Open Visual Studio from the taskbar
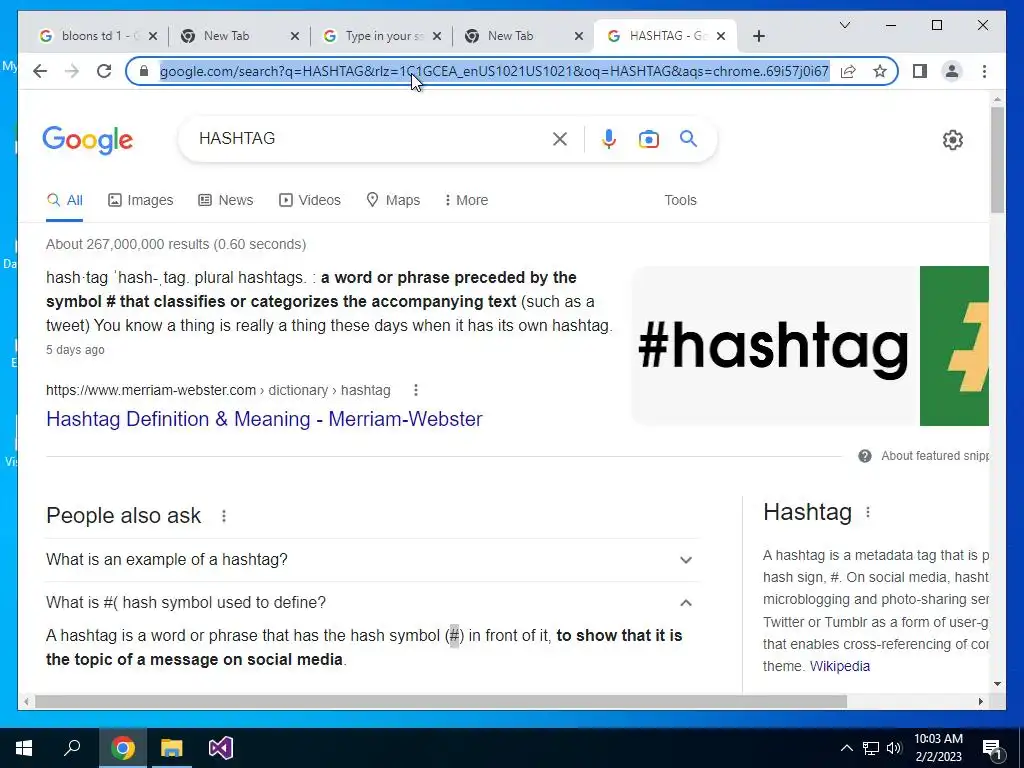This screenshot has height=768, width=1024. 221,748
